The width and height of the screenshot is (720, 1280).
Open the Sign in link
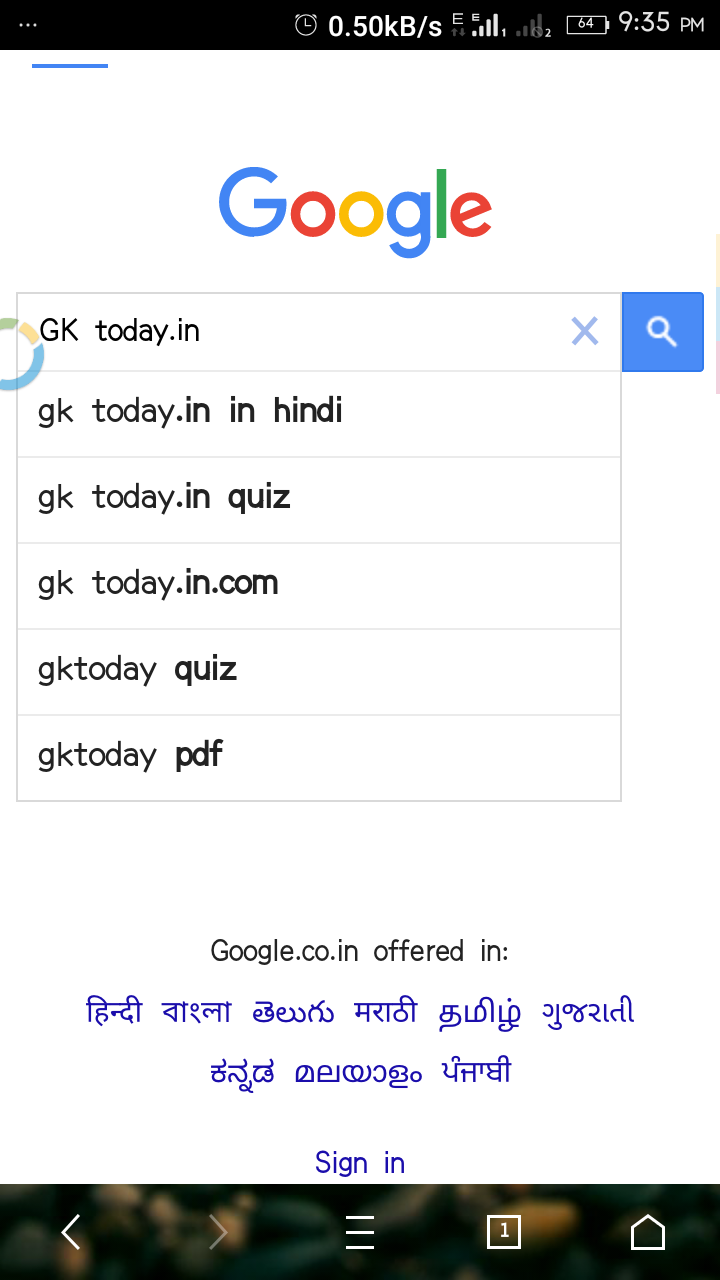(x=360, y=1162)
